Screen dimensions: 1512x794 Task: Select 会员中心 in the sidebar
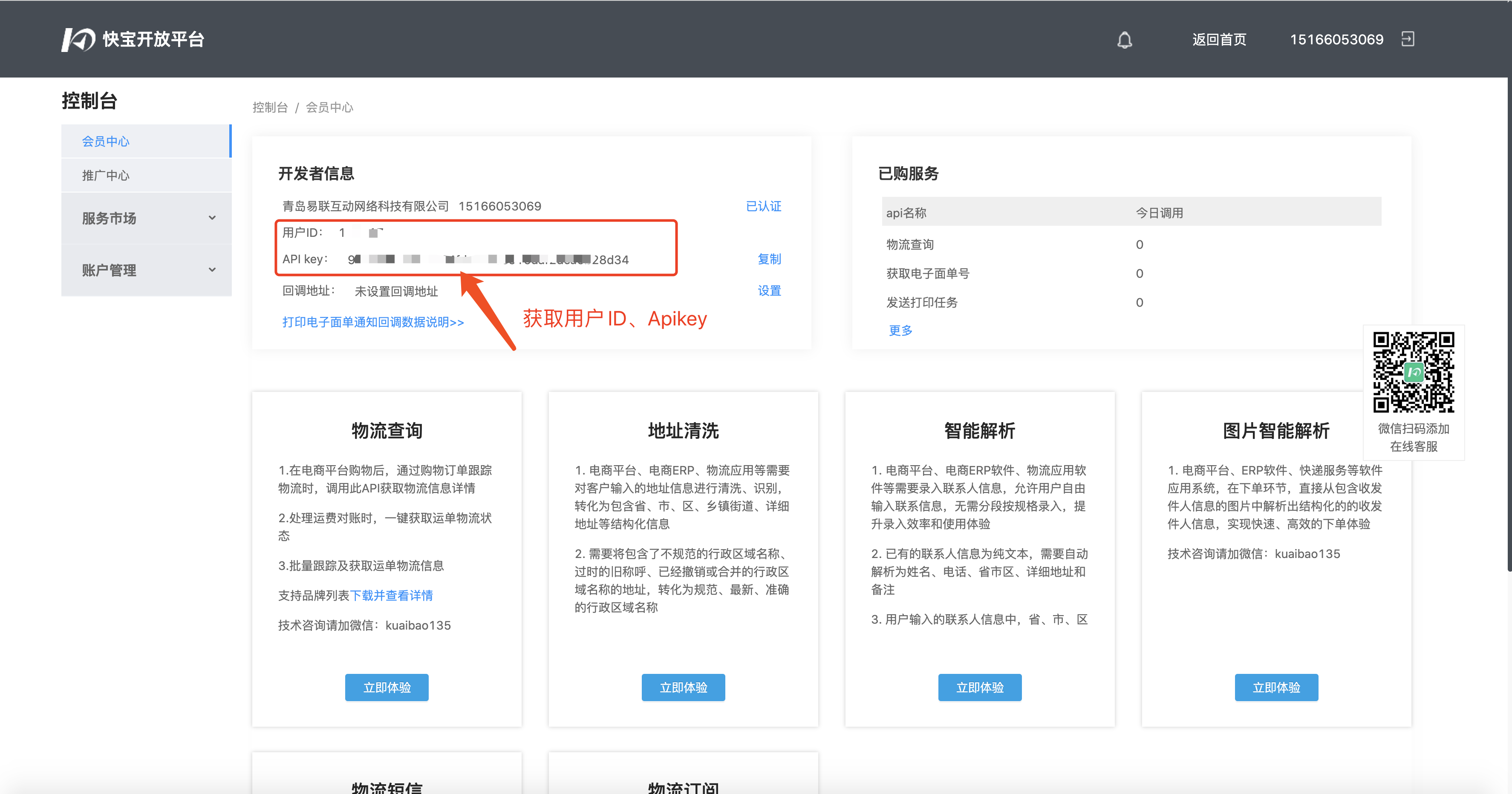pyautogui.click(x=106, y=141)
